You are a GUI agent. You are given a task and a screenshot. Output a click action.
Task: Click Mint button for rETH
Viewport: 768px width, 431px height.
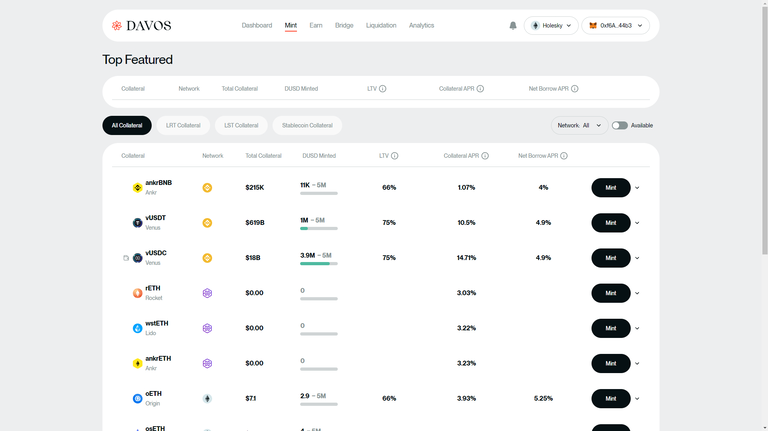coord(611,293)
